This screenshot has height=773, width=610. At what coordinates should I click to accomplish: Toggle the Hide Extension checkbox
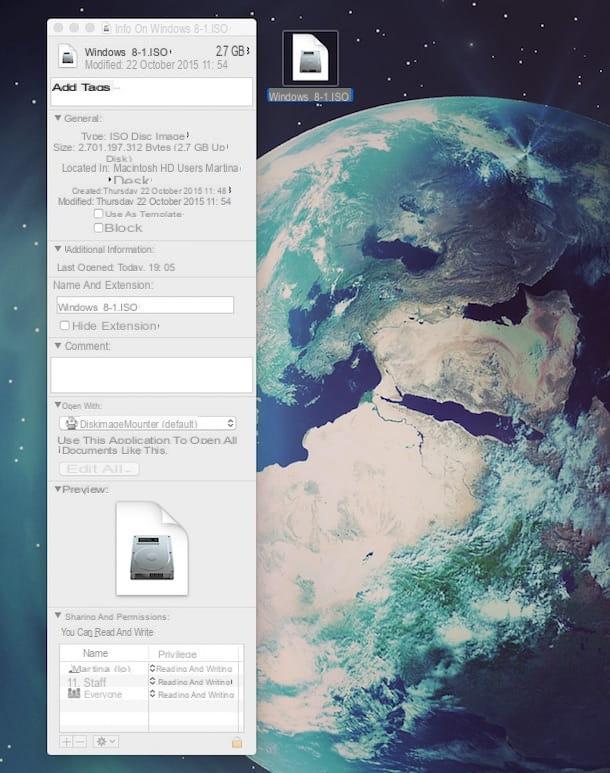pos(64,325)
